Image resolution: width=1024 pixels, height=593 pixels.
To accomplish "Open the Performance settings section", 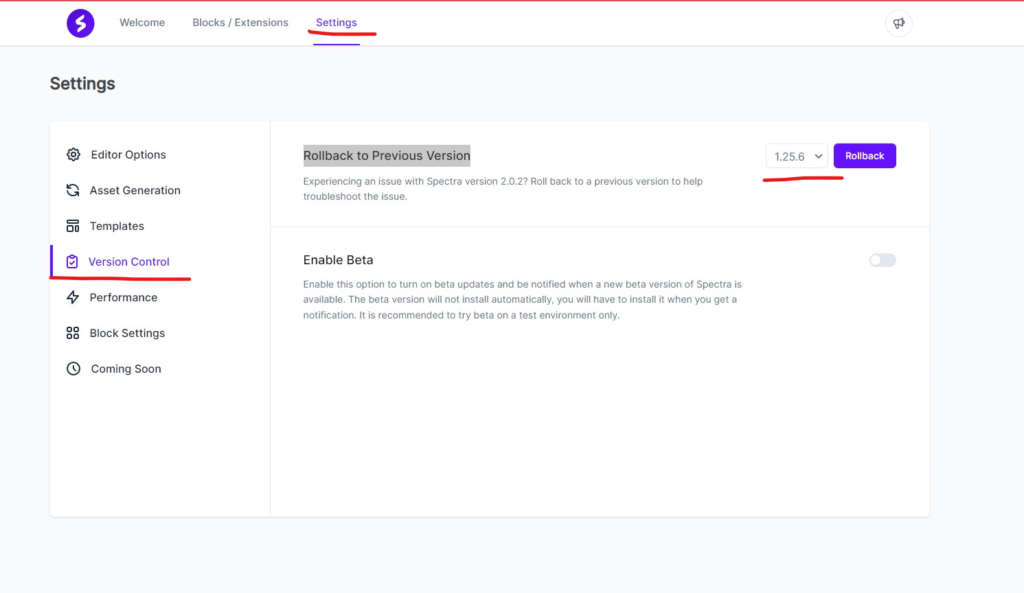I will point(123,297).
